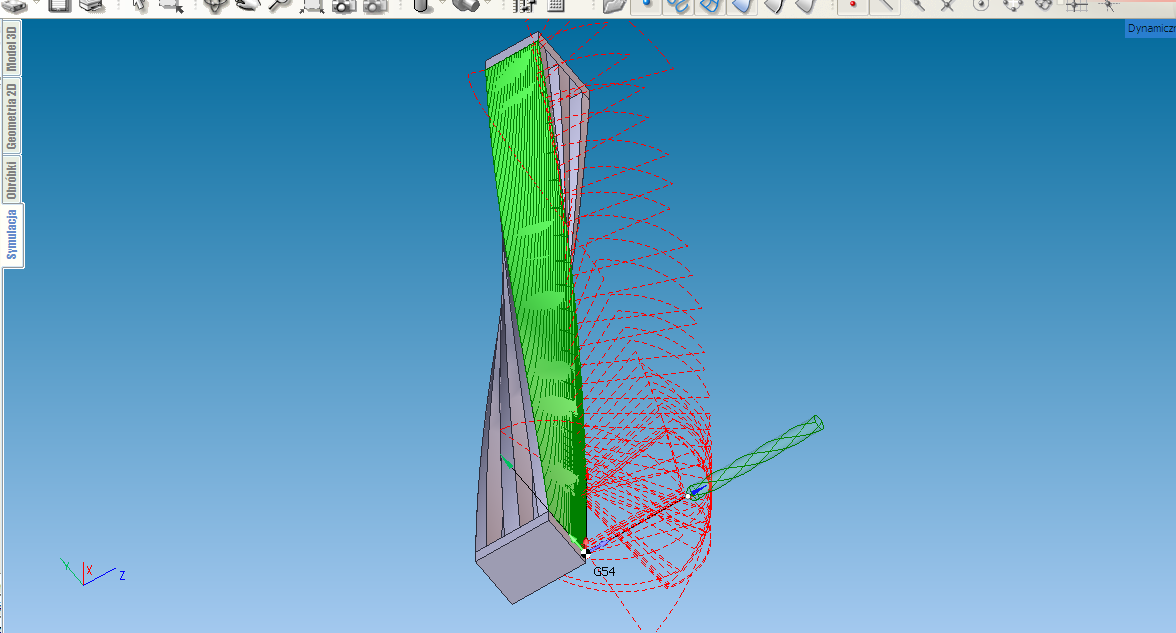Switch to the Model 3D tab
Screen dimensions: 1176x633
11,48
